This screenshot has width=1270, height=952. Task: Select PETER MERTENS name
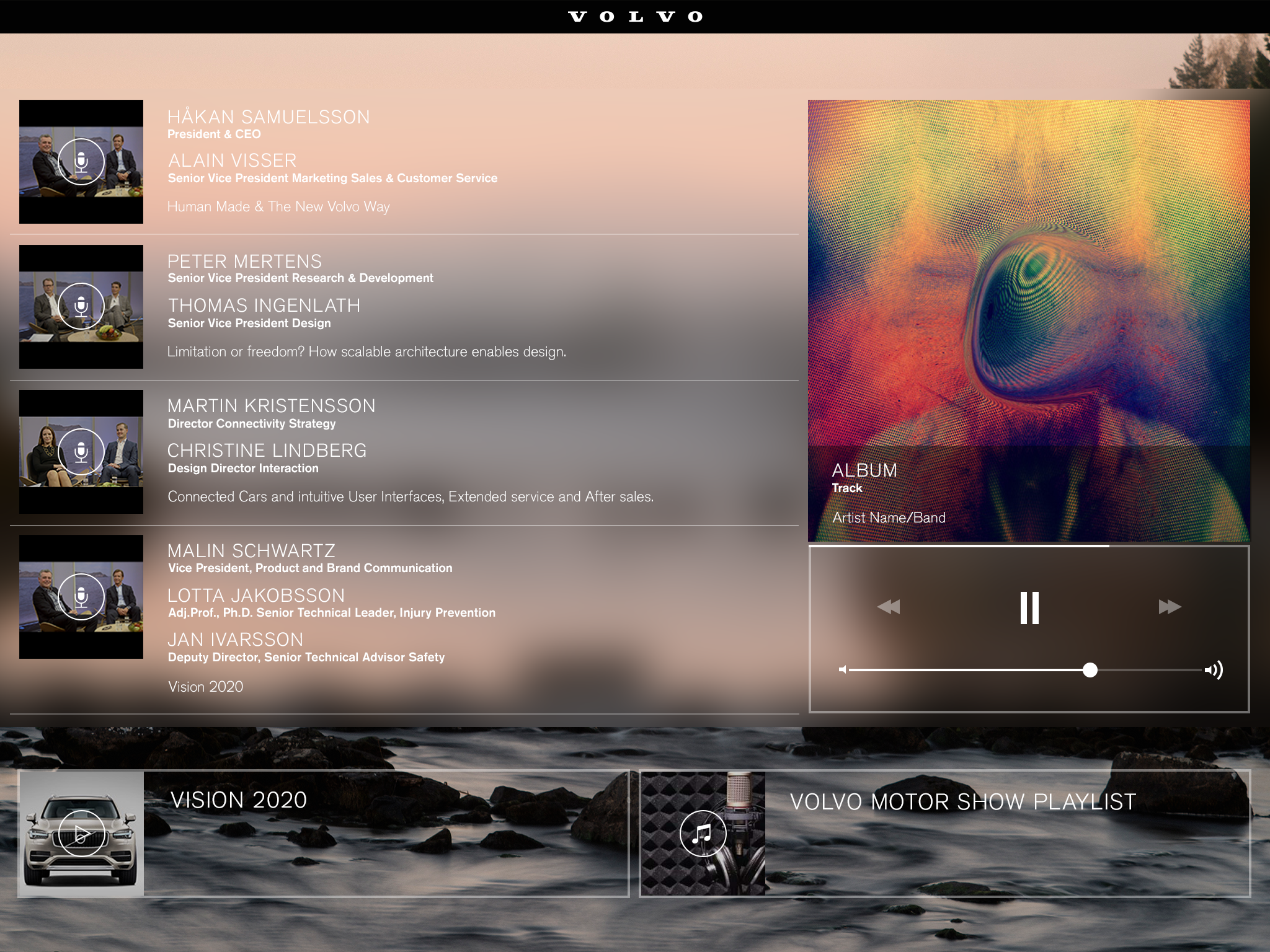point(244,261)
